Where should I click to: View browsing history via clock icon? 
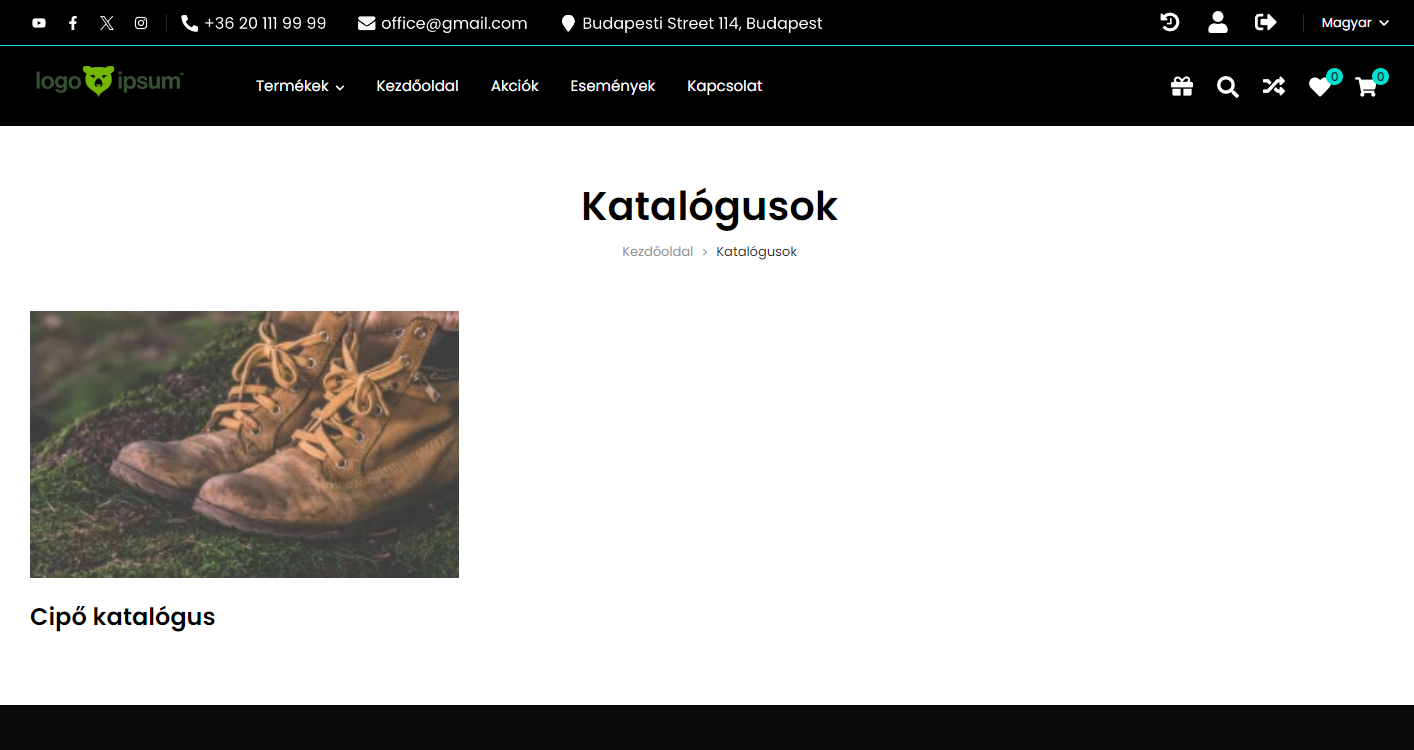[1169, 21]
